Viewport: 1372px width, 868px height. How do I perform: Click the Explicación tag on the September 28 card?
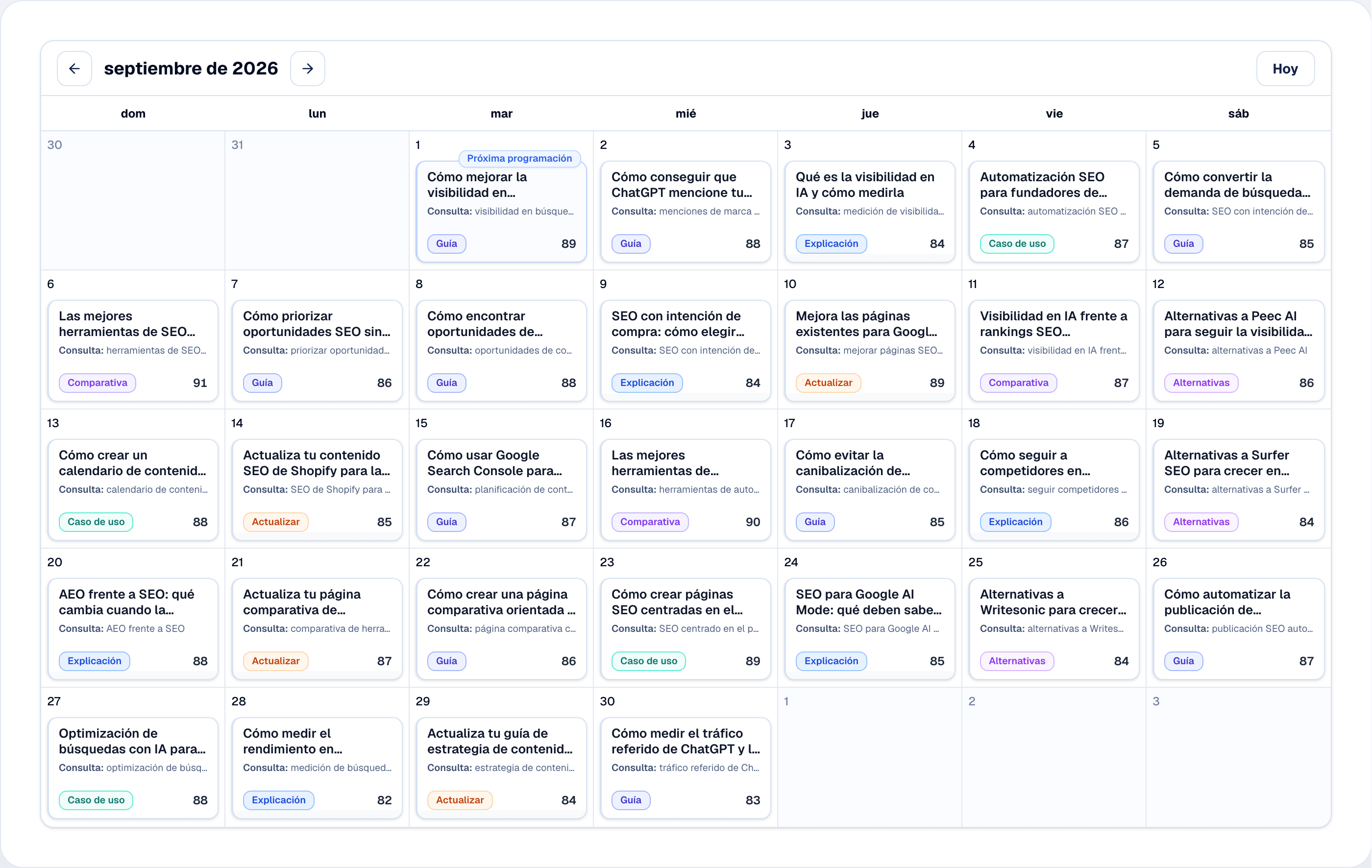tap(278, 799)
